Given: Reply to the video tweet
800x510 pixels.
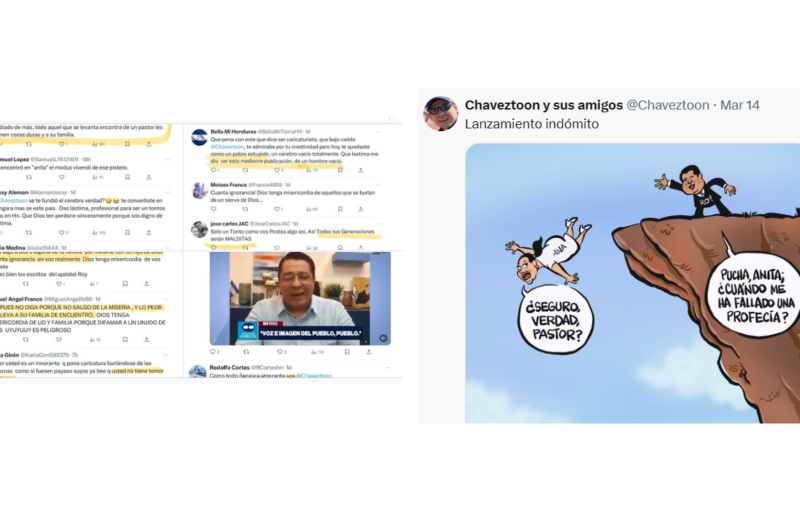Looking at the screenshot, I should [x=214, y=352].
